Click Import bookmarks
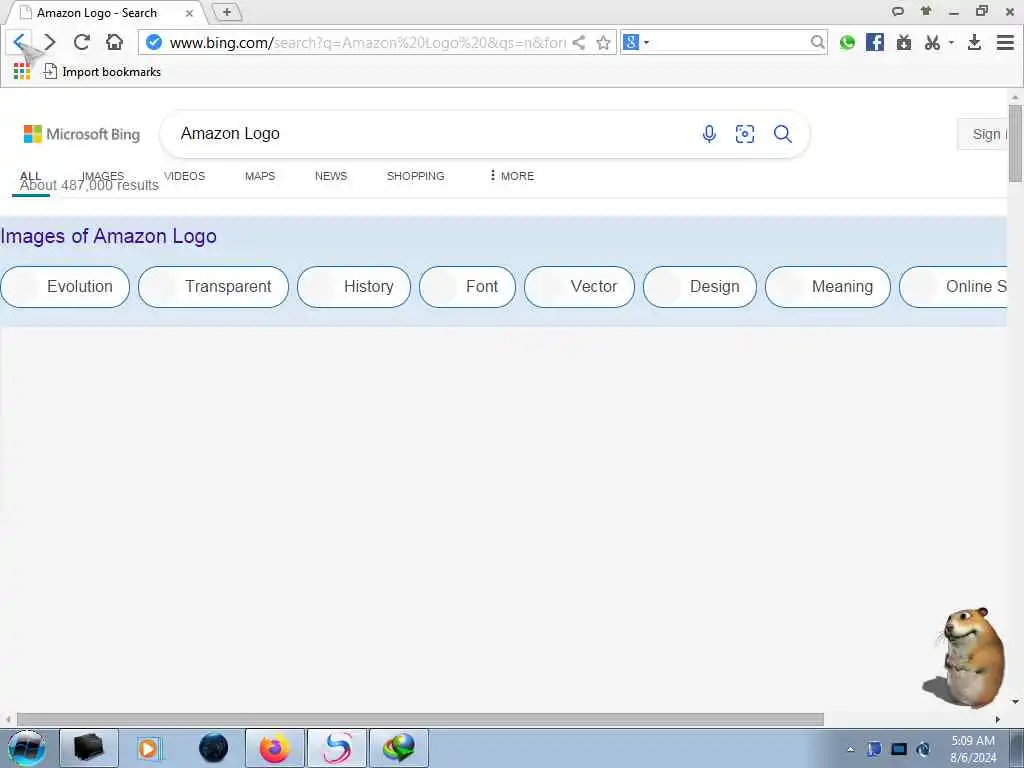Screen dimensions: 1024x768 pos(103,72)
